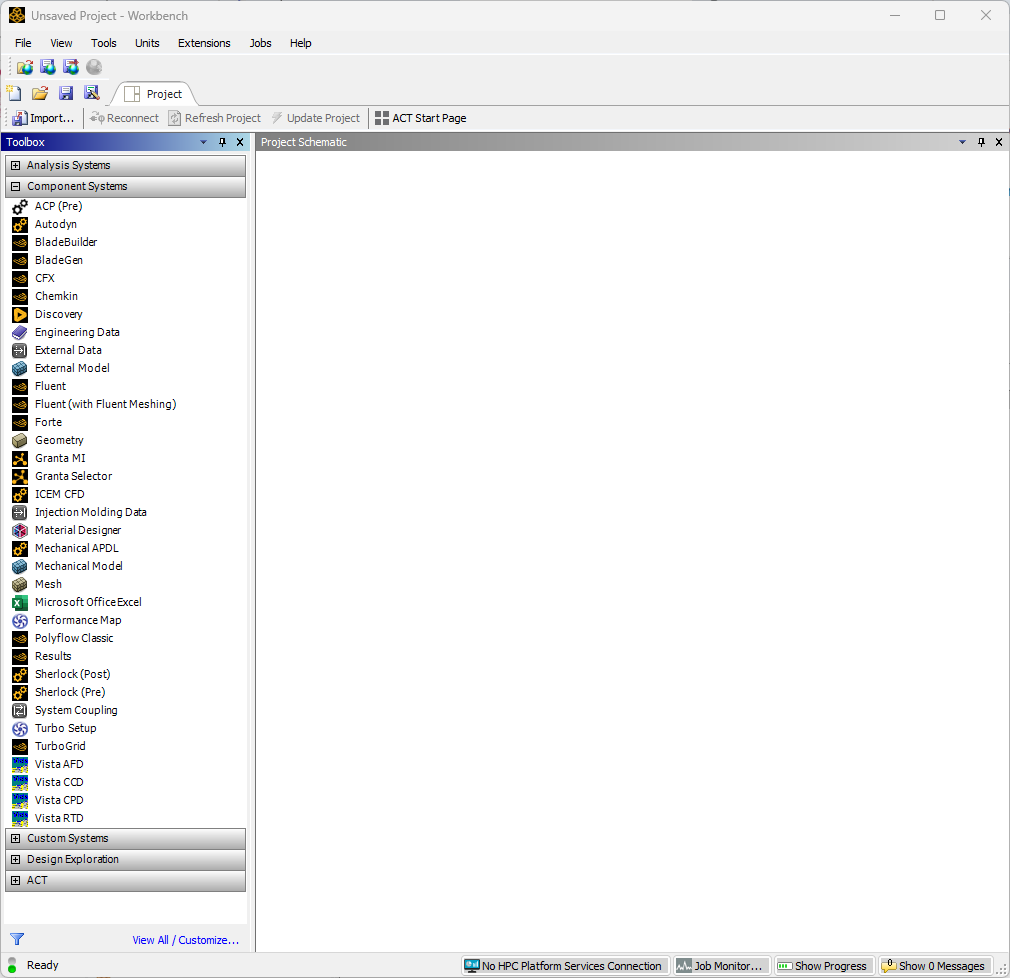The width and height of the screenshot is (1010, 978).
Task: Click the Autodyn component icon
Action: tap(20, 225)
